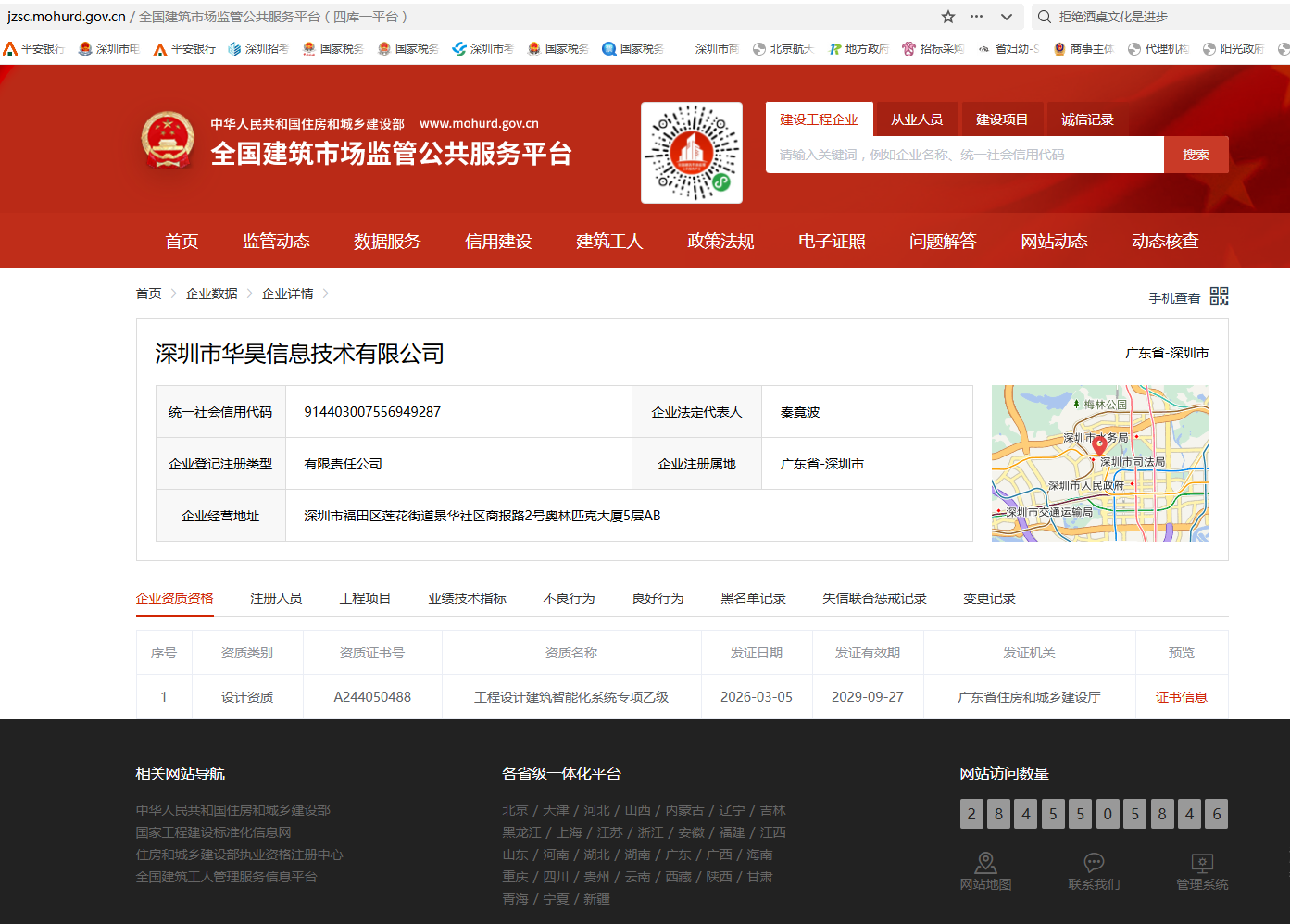Screen dimensions: 1290x924
Task: Open 中华人民共和国住房和城乡建设部 footer link
Action: (233, 810)
